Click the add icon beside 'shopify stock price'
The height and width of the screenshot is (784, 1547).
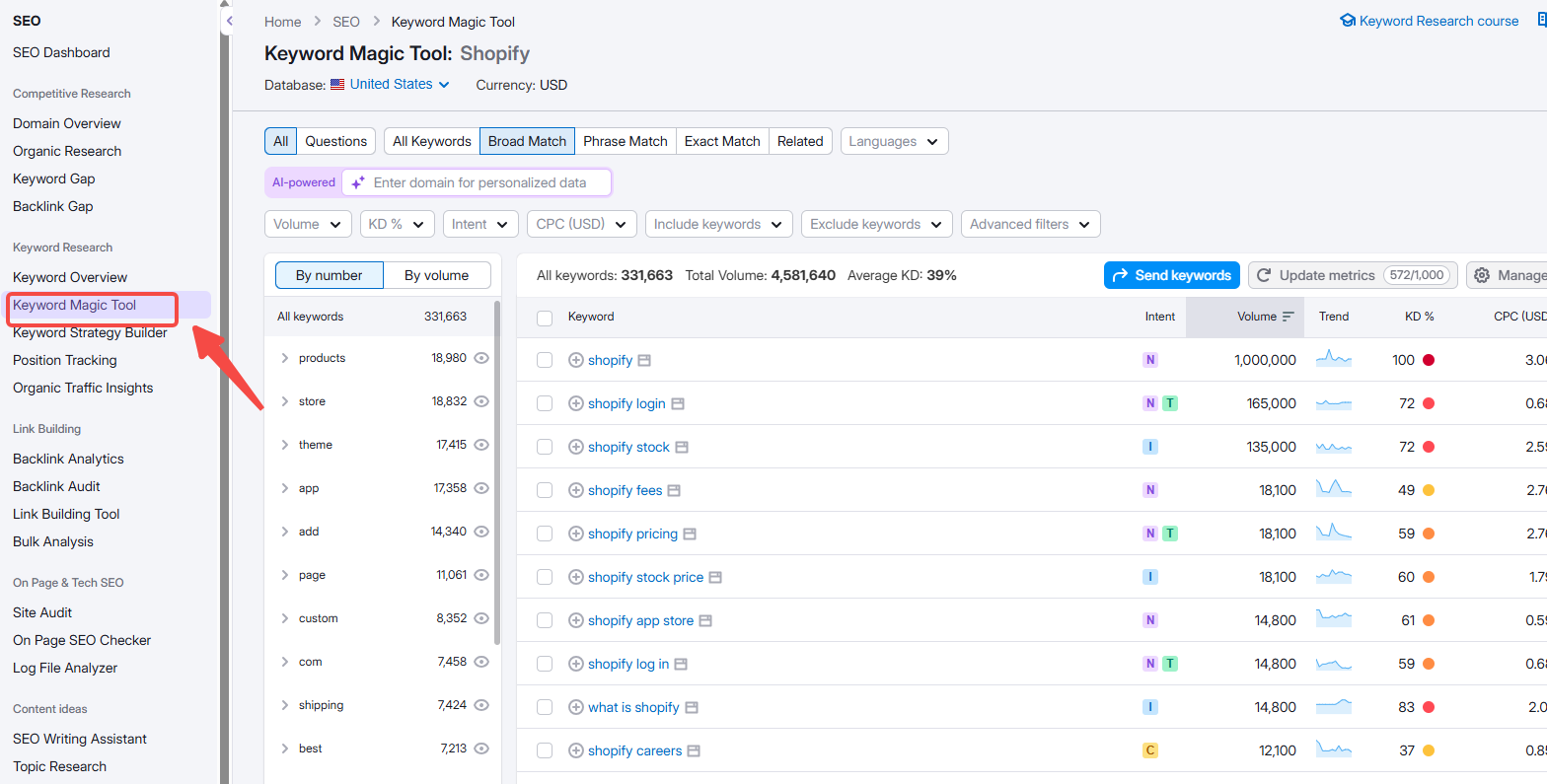tap(576, 577)
